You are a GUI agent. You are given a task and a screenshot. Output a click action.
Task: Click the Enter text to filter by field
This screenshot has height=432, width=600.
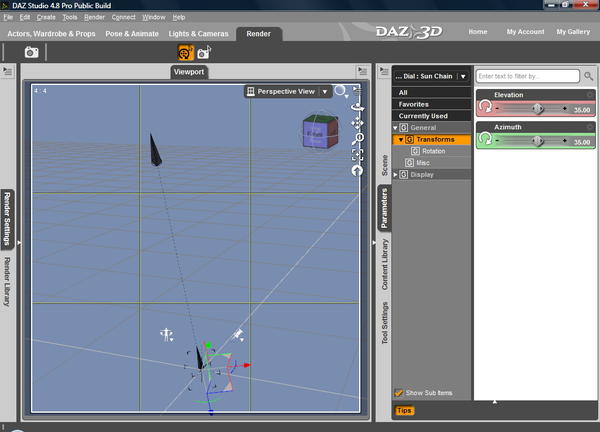(x=528, y=76)
